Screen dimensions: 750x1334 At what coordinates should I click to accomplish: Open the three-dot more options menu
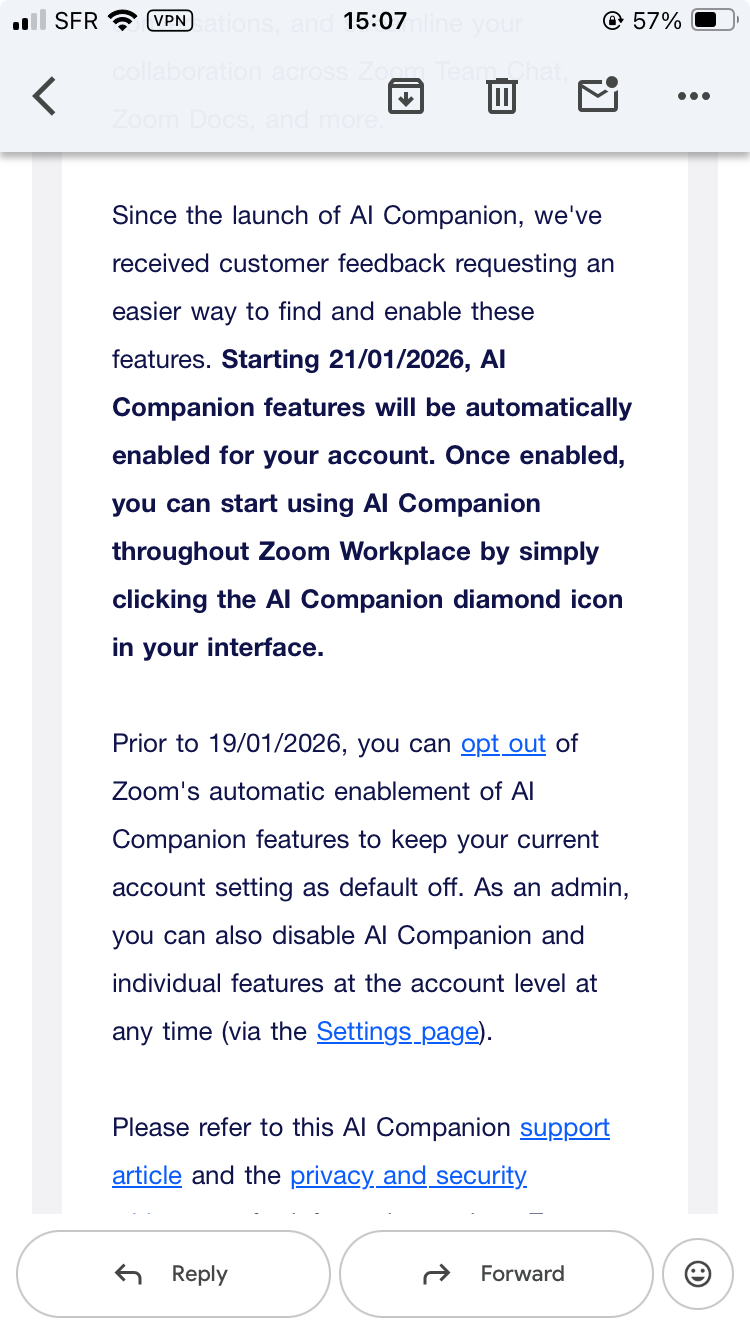[x=693, y=96]
